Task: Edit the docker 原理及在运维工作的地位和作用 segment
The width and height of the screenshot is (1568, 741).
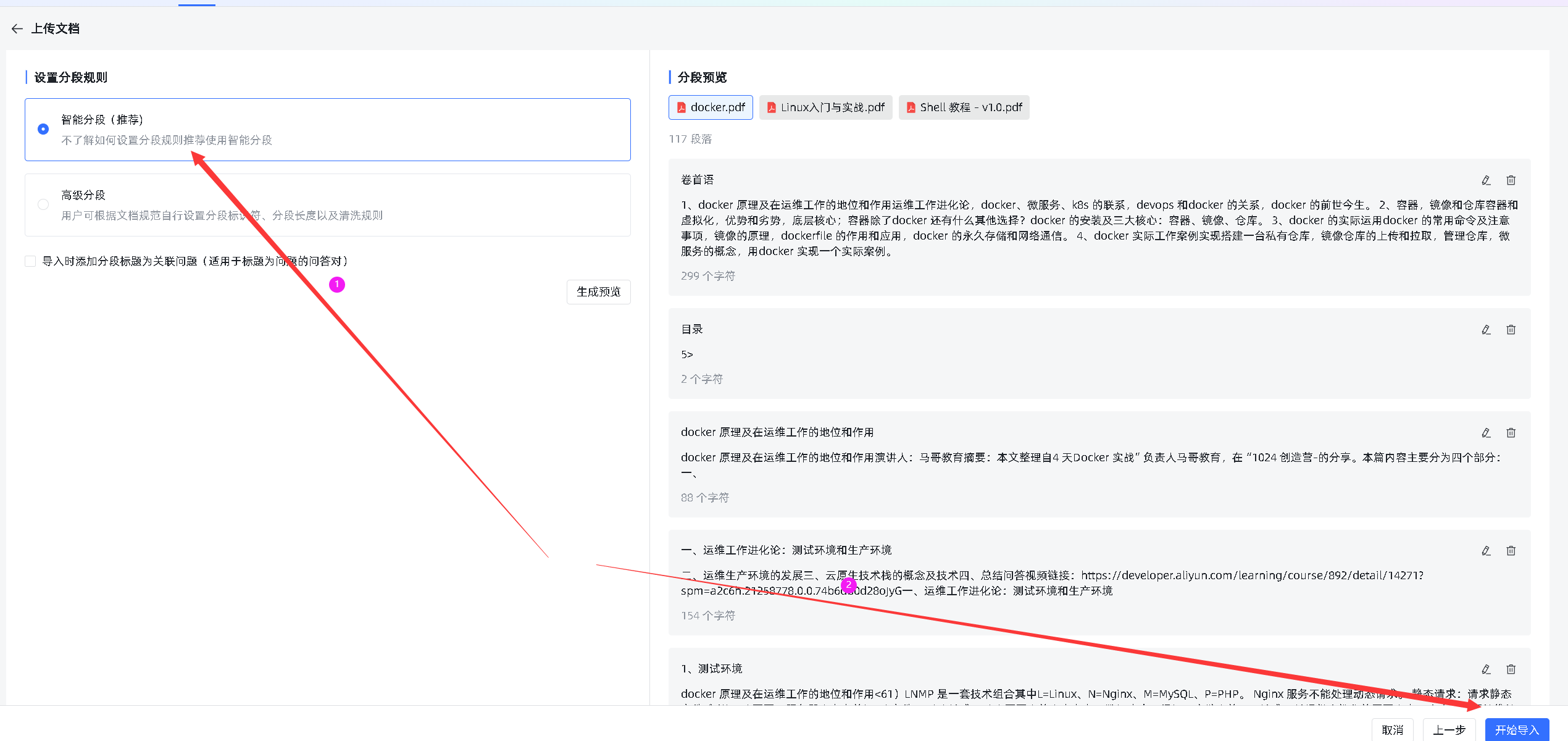Action: (1486, 433)
